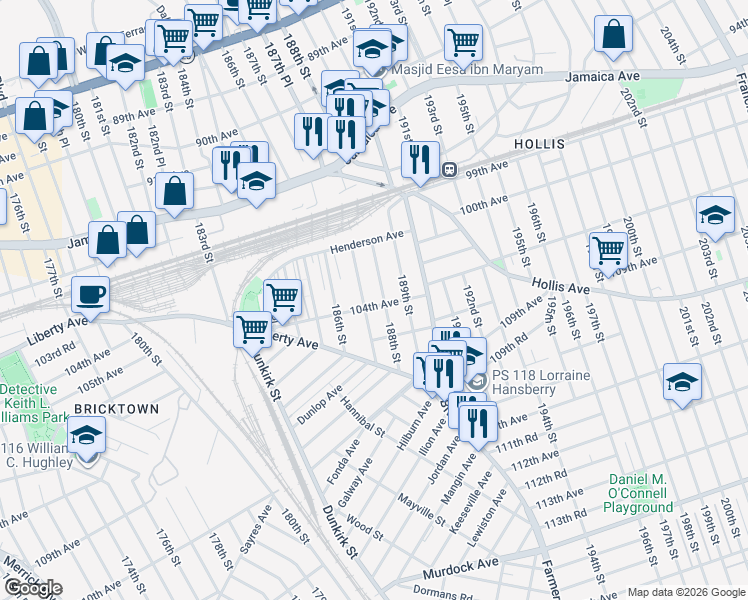Click the Map data ©2026 Google text
Image resolution: width=748 pixels, height=600 pixels.
pyautogui.click(x=686, y=592)
